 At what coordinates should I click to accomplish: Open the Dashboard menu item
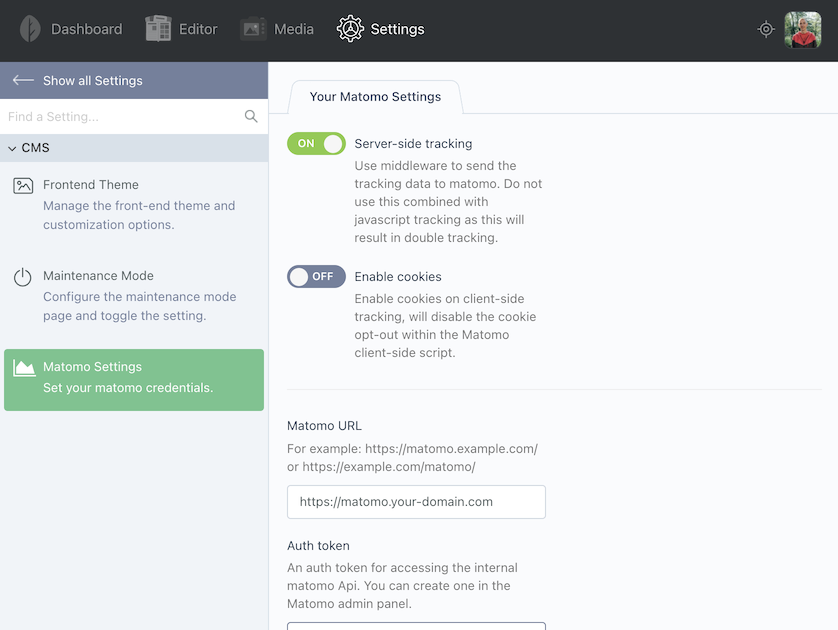tap(71, 29)
